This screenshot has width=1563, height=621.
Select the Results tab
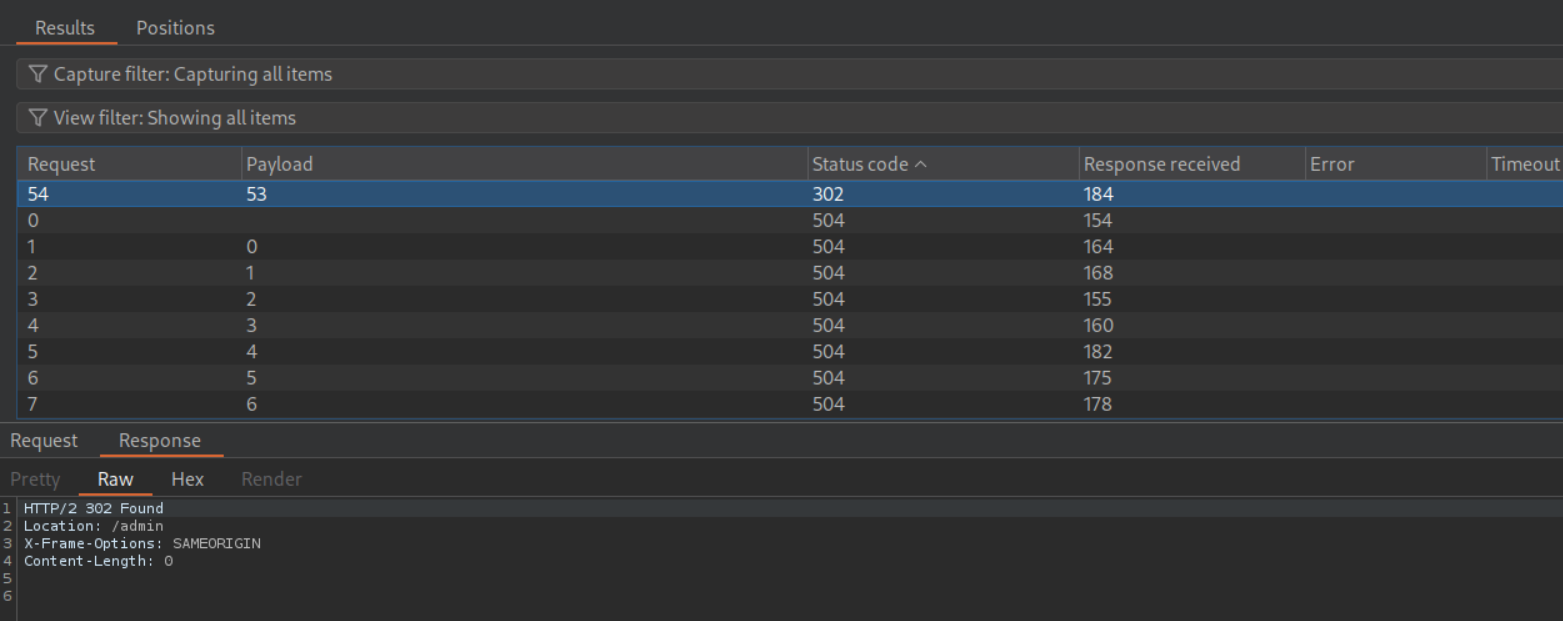[65, 28]
